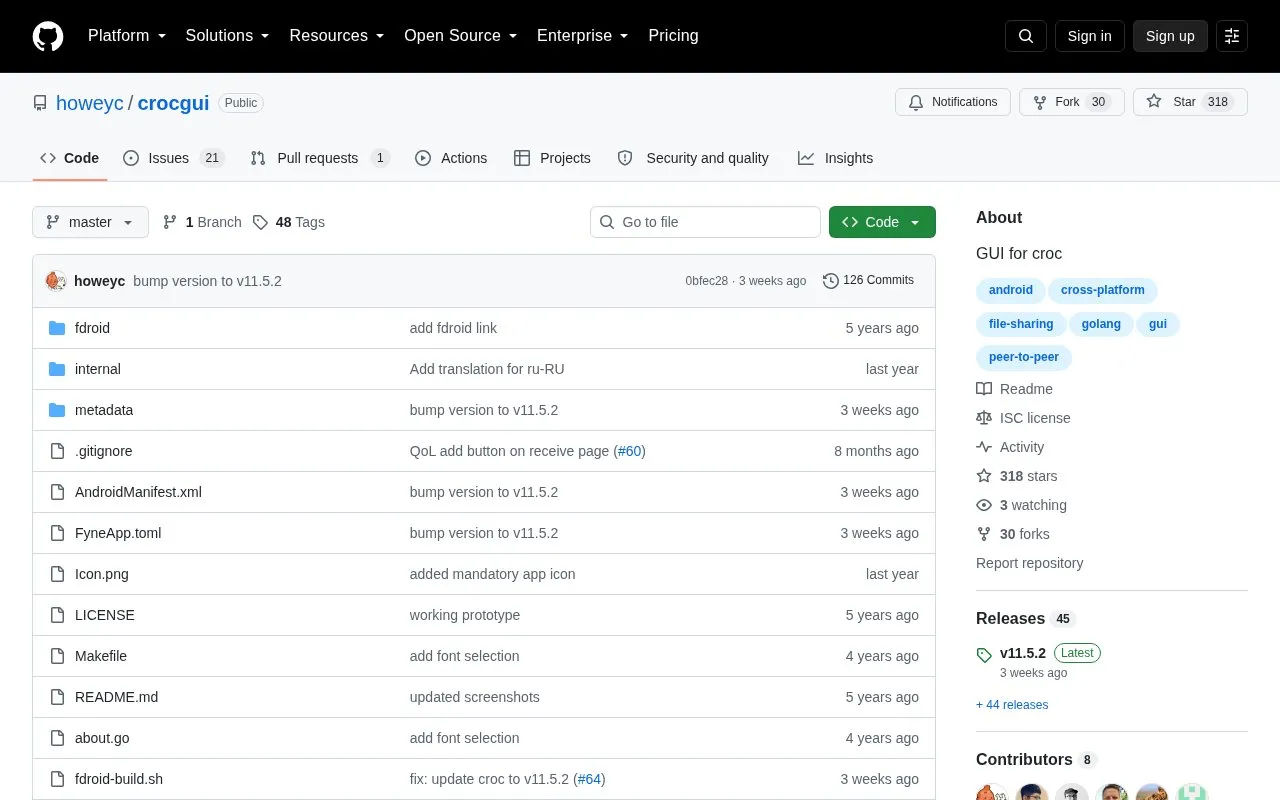Click the folder icon beside internal
This screenshot has width=1280, height=800.
[x=57, y=369]
